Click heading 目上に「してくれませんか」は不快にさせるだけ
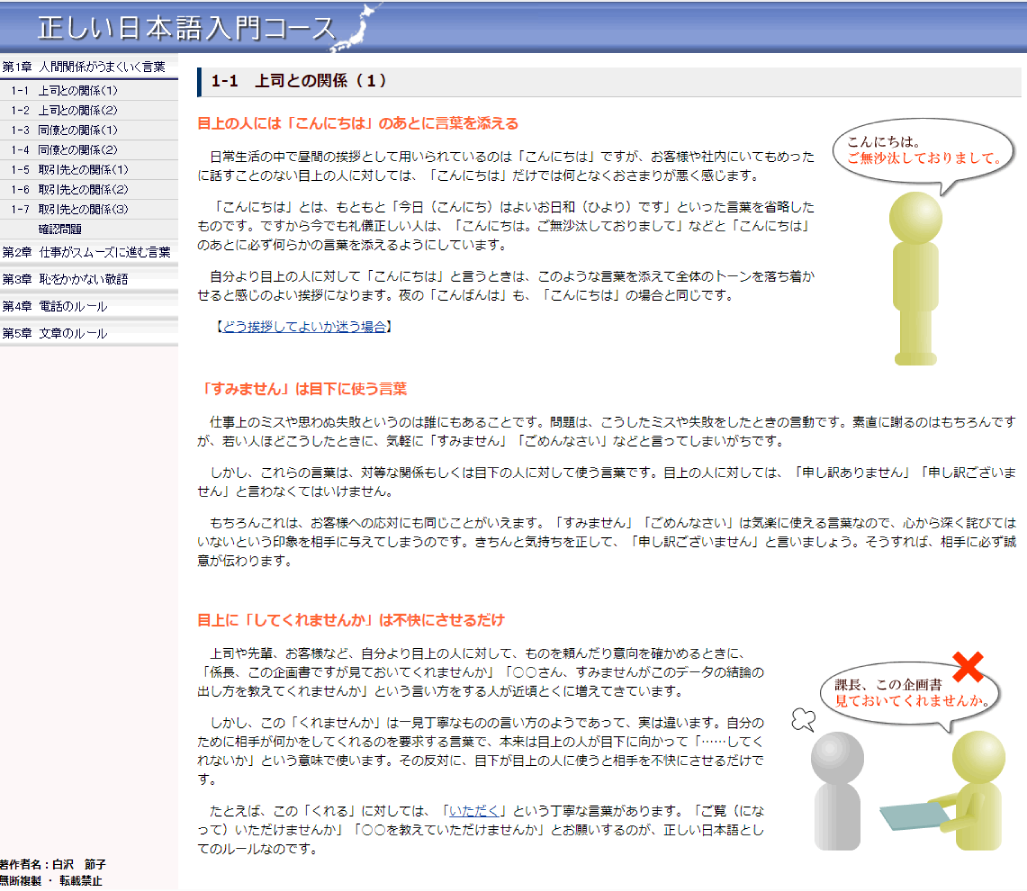The height and width of the screenshot is (891, 1027). [351, 620]
